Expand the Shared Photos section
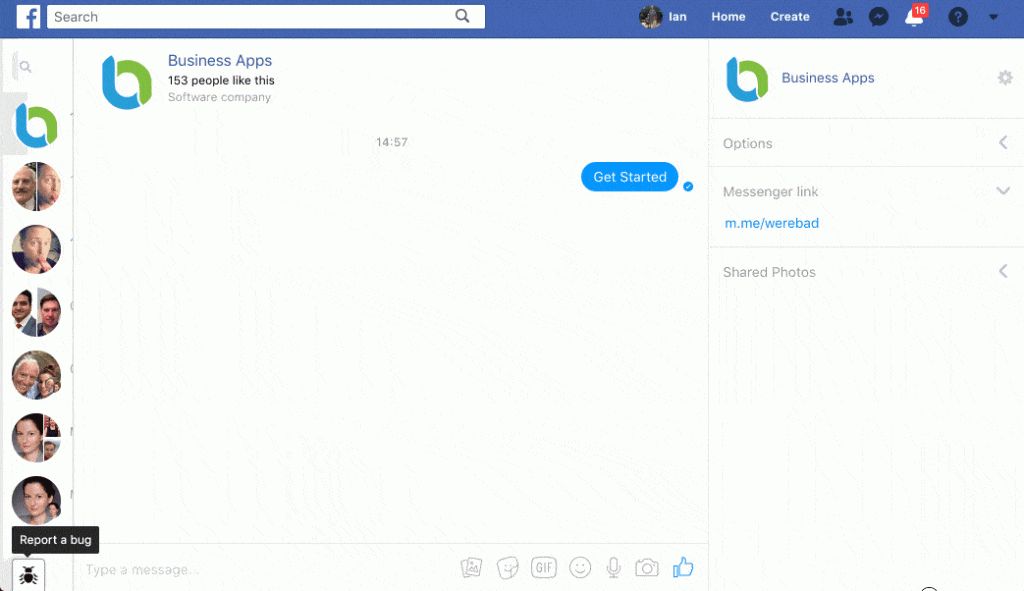 (x=867, y=272)
